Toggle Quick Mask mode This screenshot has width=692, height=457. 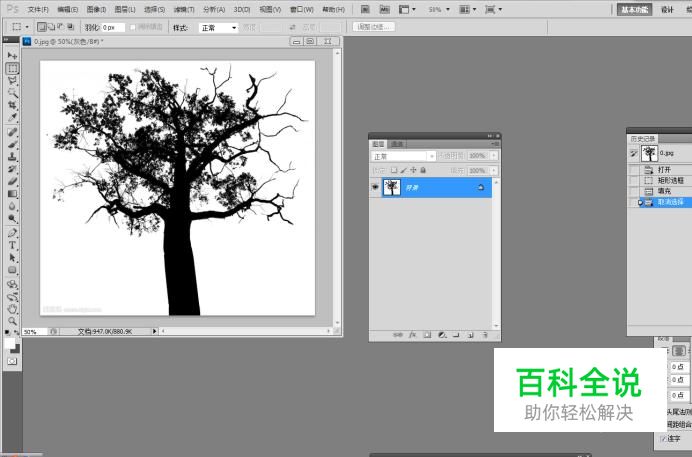12,361
